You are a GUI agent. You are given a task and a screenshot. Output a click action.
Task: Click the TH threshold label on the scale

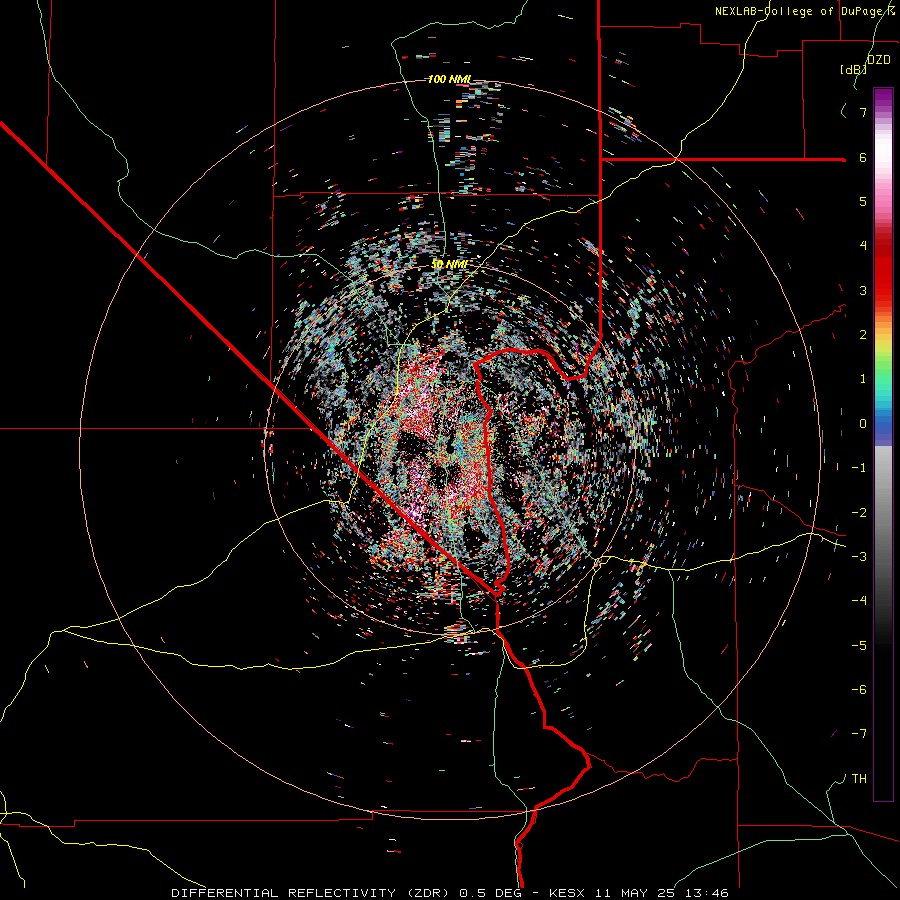pyautogui.click(x=859, y=778)
